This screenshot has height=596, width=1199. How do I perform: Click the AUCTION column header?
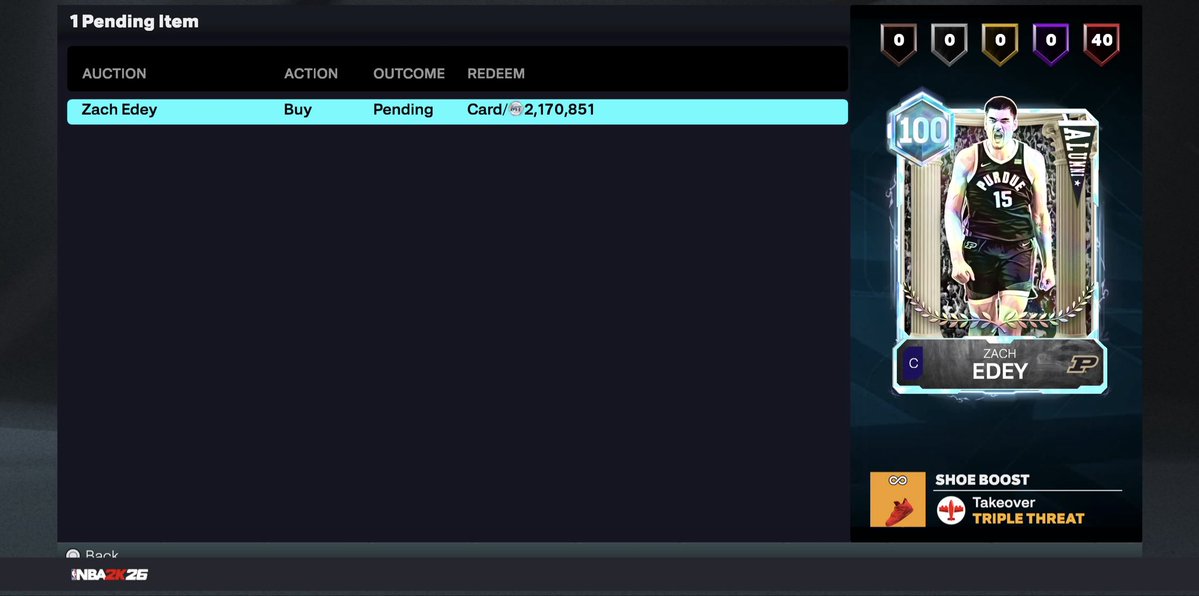(114, 73)
